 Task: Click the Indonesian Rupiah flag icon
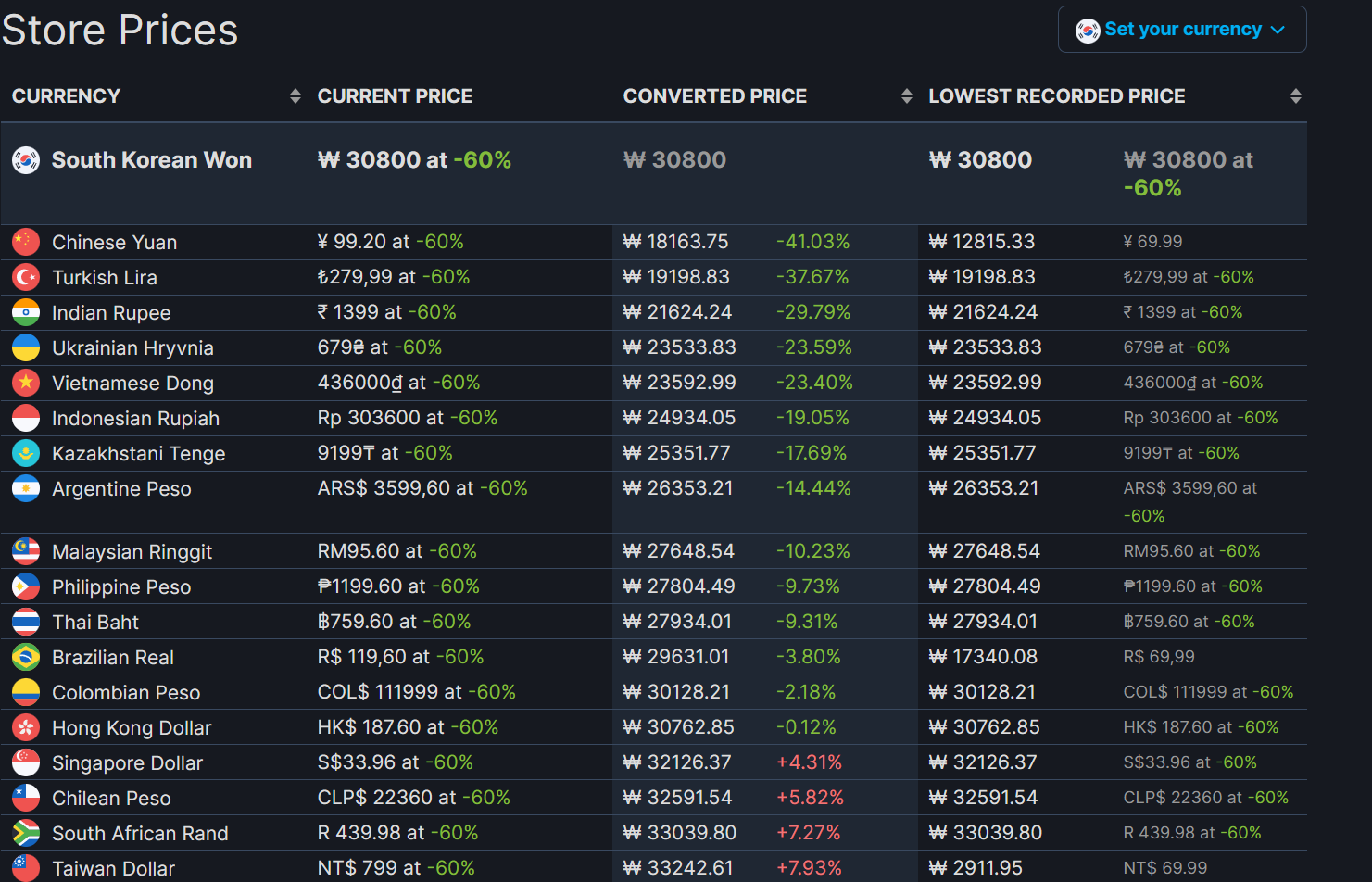26,418
